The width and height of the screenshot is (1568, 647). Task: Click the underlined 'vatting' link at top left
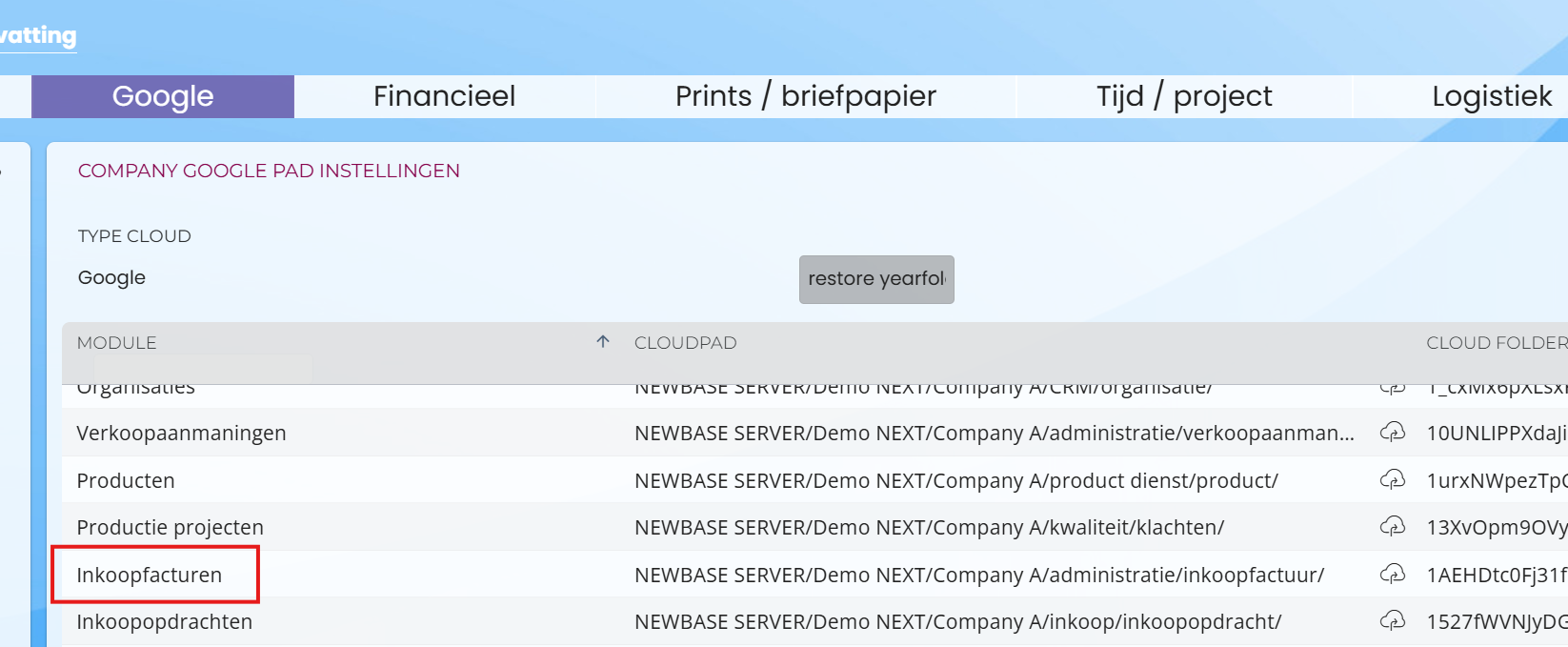pos(38,36)
